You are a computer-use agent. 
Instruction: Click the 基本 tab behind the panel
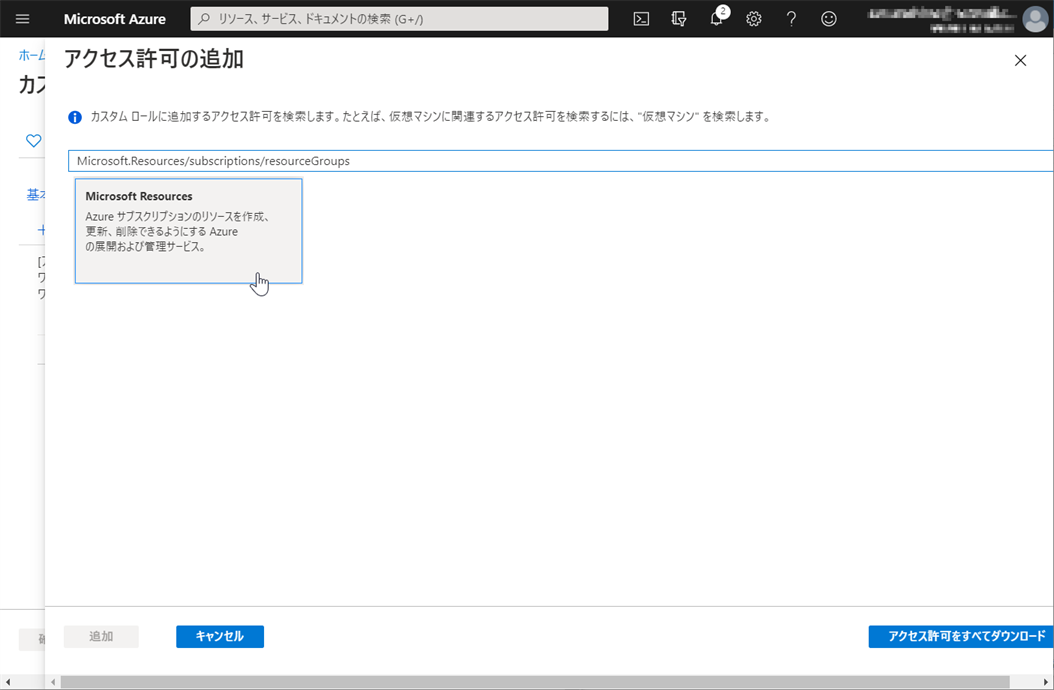(x=36, y=194)
